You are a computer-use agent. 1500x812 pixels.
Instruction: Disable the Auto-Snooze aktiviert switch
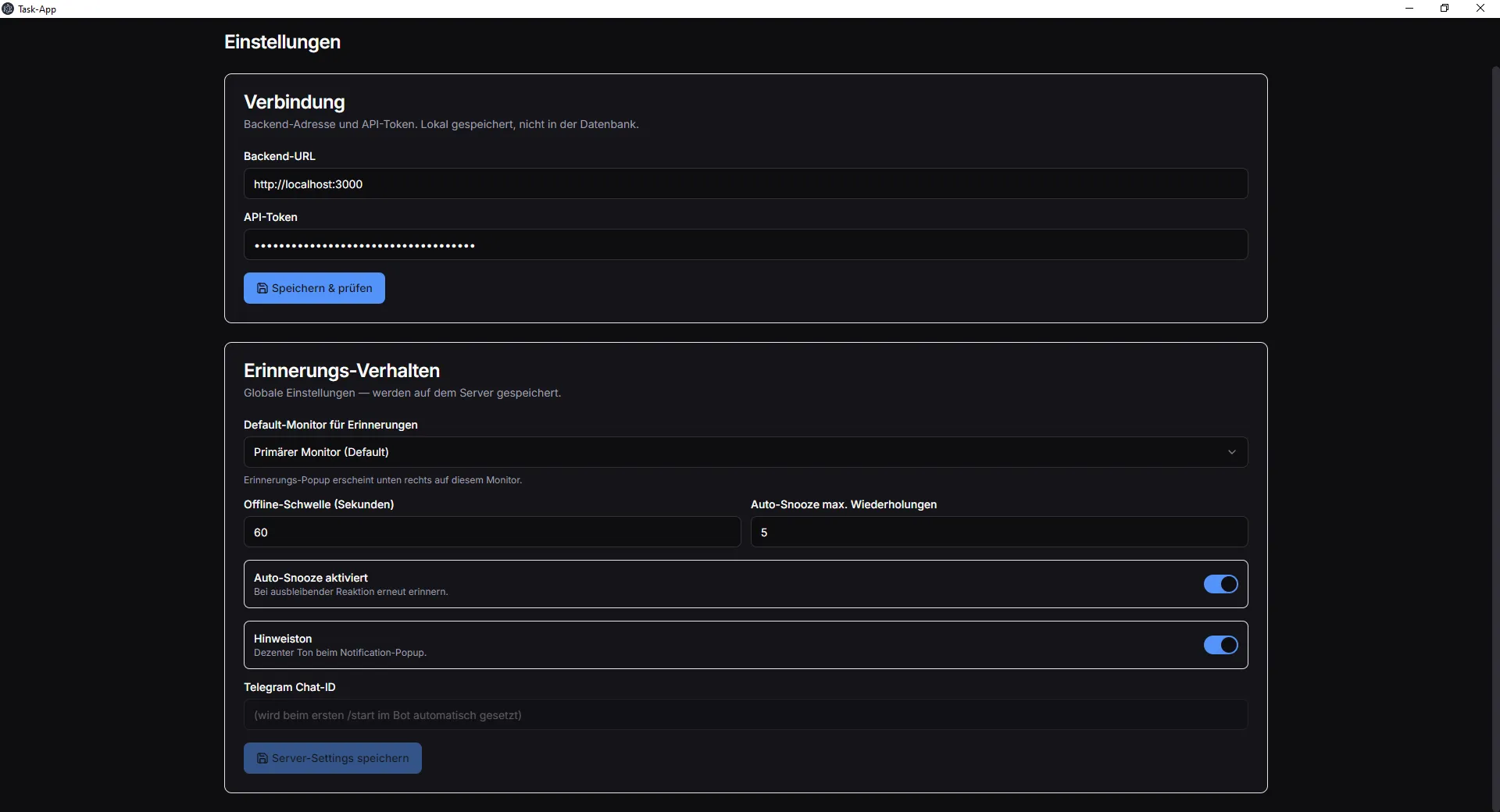tap(1220, 584)
